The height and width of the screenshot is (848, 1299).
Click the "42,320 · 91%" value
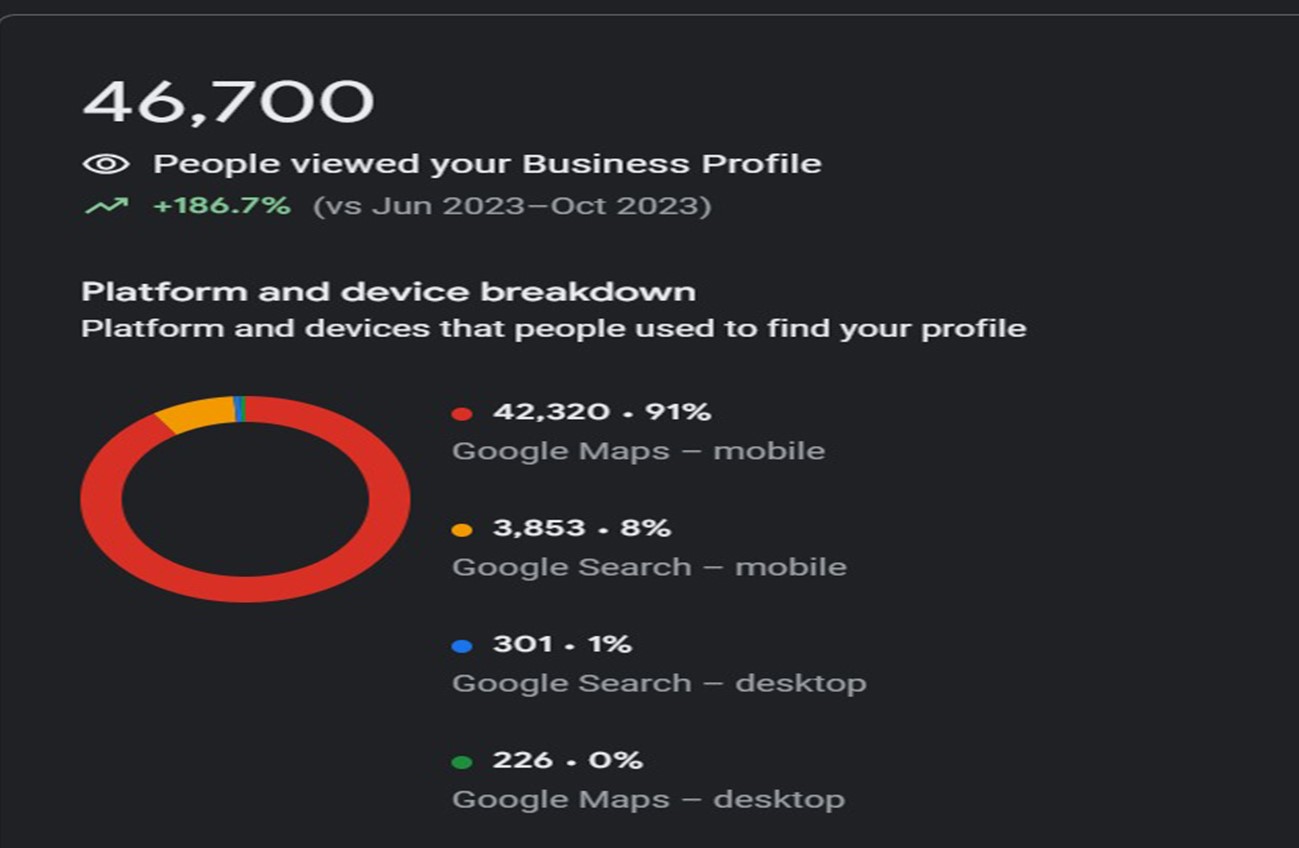pyautogui.click(x=602, y=412)
